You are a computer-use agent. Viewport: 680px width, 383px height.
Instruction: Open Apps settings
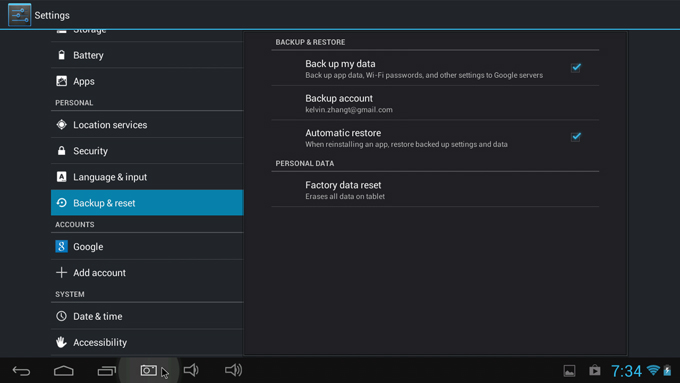click(x=147, y=81)
